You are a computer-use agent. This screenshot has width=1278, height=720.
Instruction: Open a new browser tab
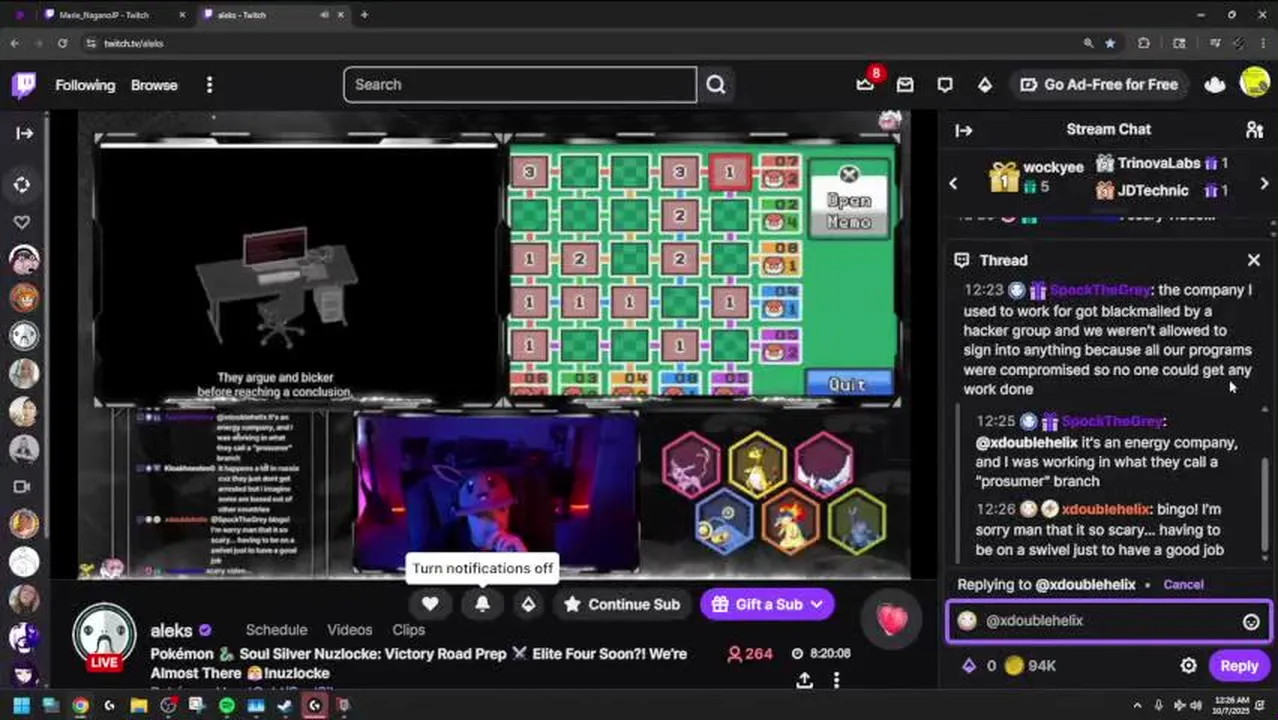pyautogui.click(x=364, y=15)
